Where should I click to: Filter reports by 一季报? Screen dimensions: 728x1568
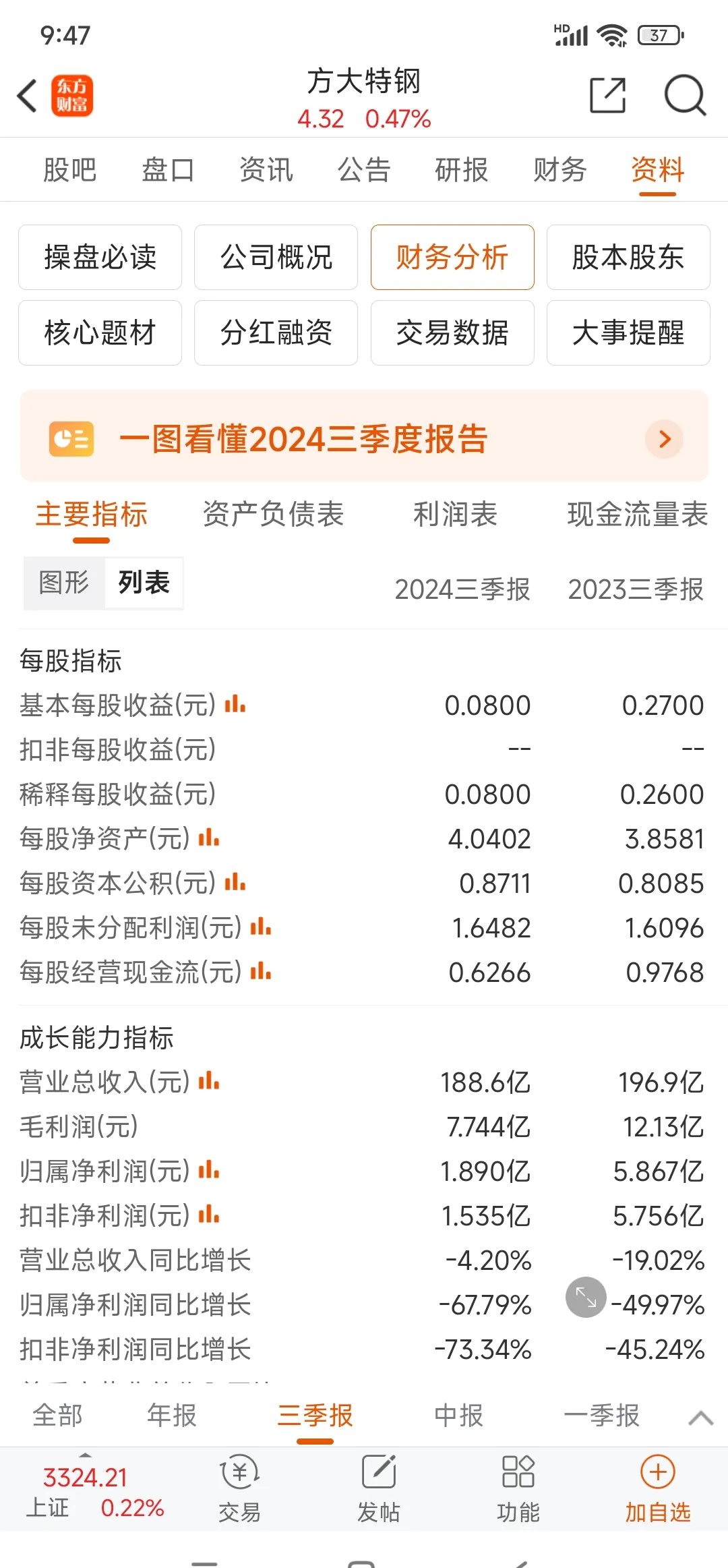click(602, 1416)
